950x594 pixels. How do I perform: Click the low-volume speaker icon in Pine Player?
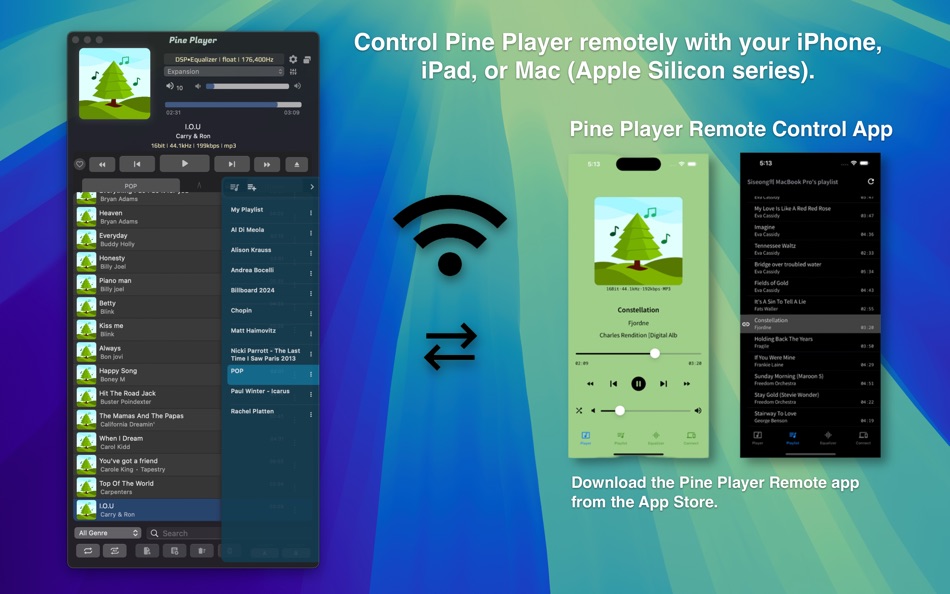tap(198, 86)
